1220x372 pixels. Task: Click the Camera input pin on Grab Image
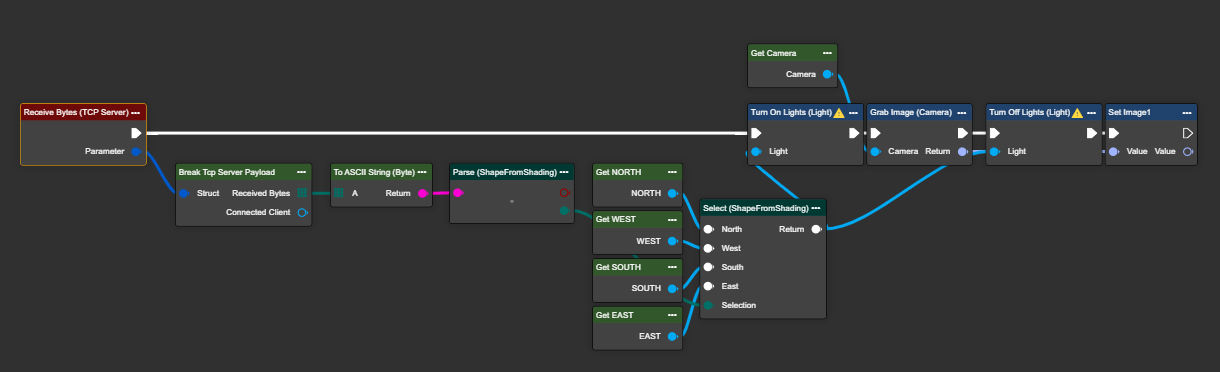(x=875, y=152)
